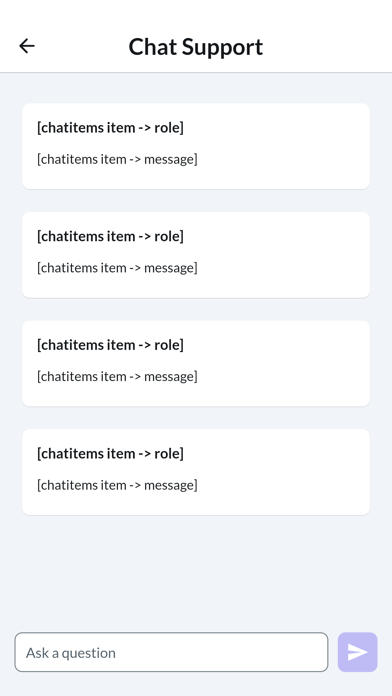392x696 pixels.
Task: Send the question with the paper plane icon
Action: coord(357,652)
